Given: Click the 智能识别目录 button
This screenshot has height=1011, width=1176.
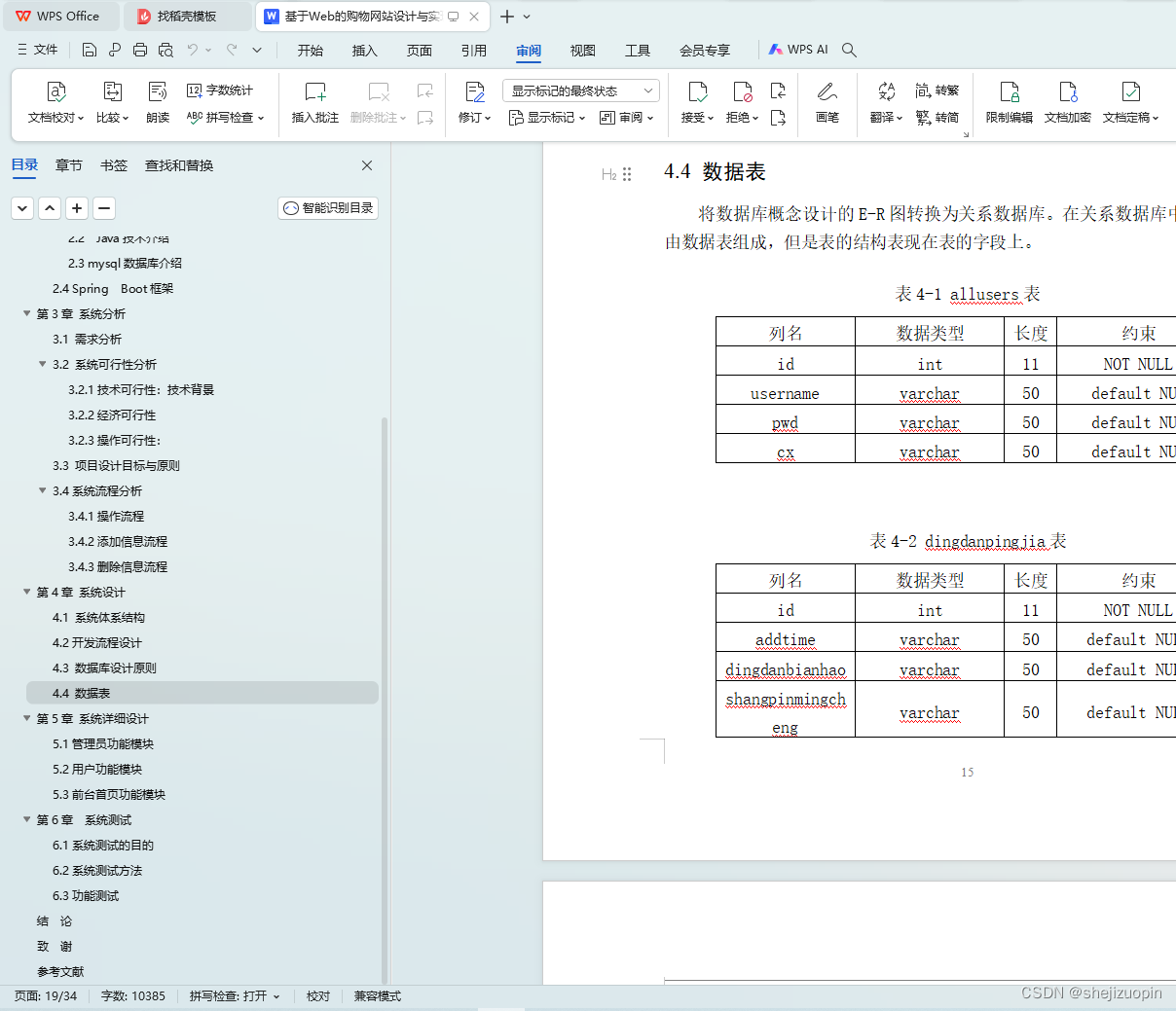Looking at the screenshot, I should (x=328, y=207).
